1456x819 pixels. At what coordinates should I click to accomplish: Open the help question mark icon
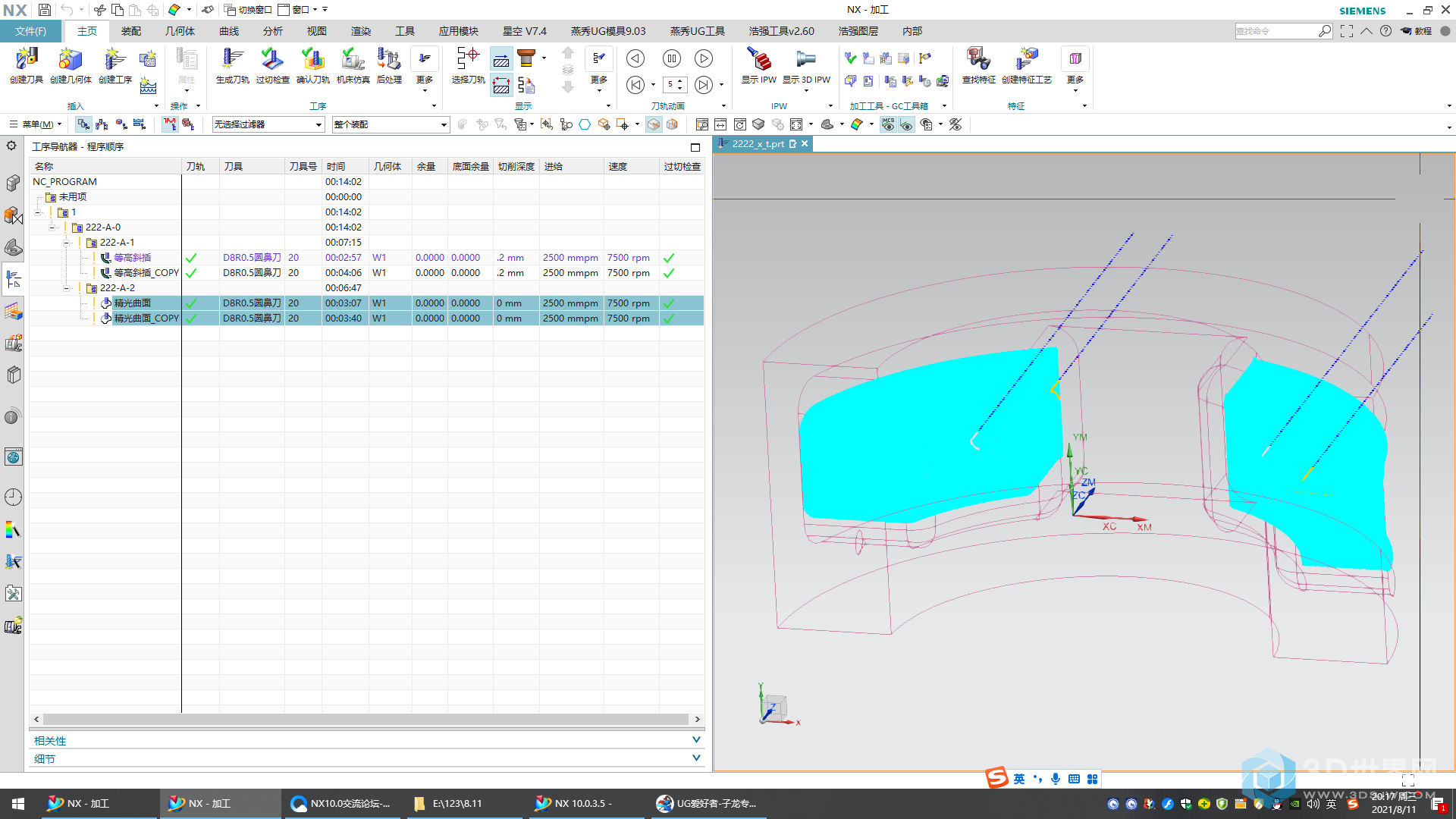pos(1385,31)
